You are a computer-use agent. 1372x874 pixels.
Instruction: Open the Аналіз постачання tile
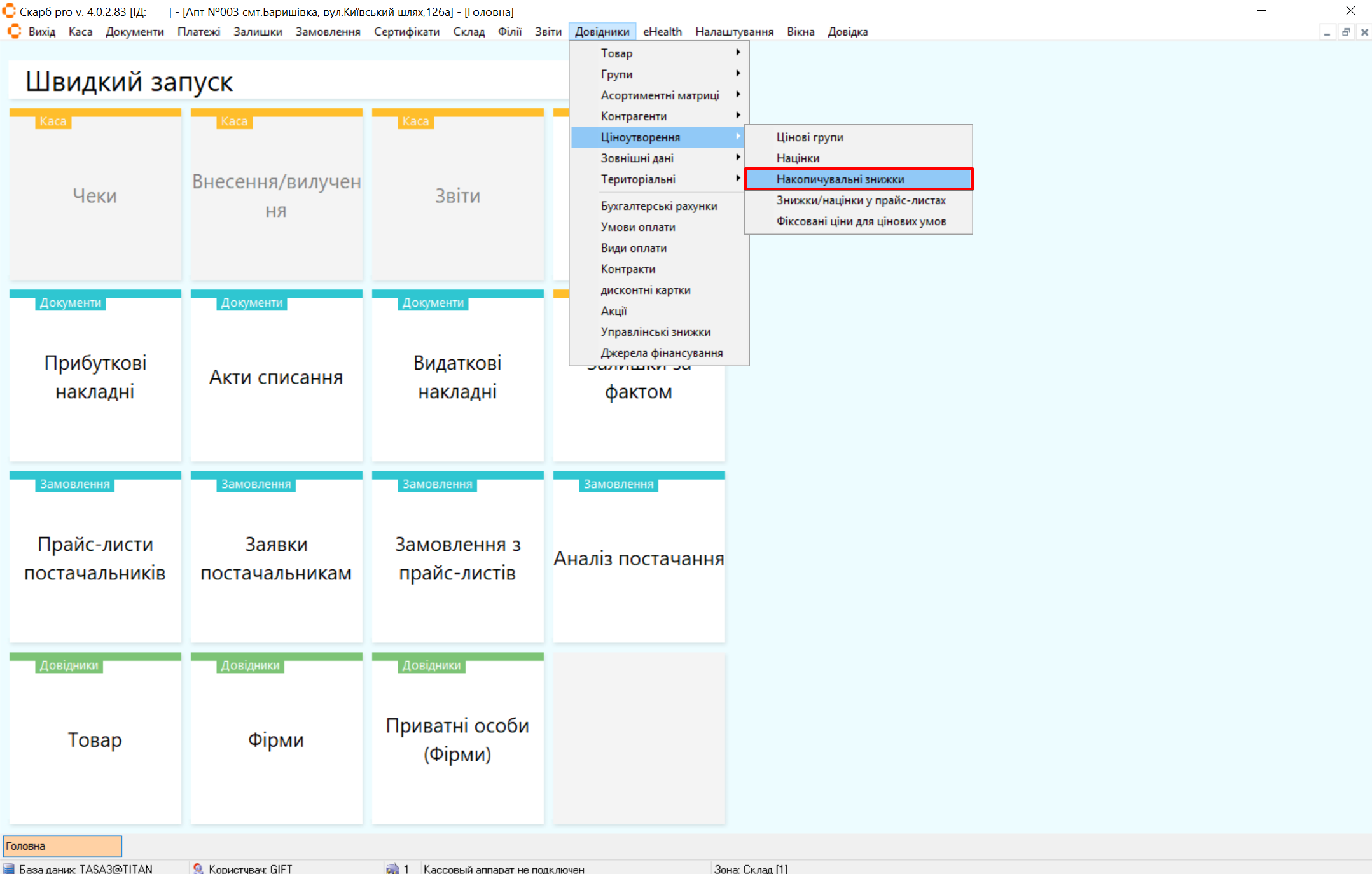(x=639, y=558)
